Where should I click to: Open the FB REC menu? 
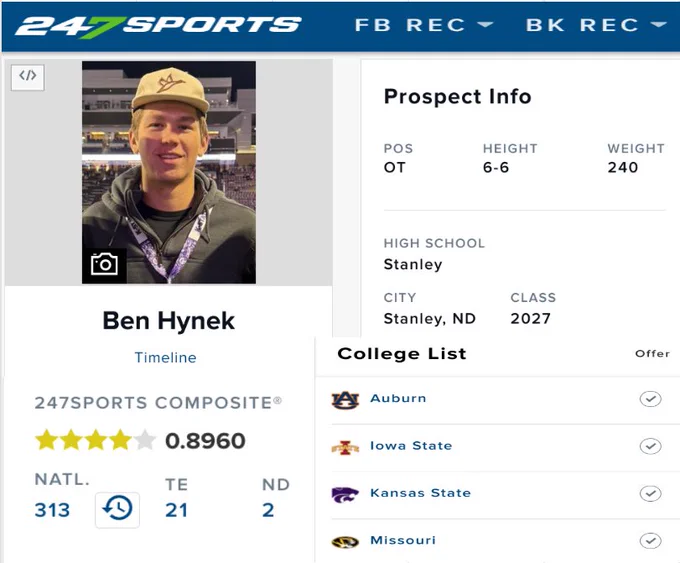click(424, 25)
